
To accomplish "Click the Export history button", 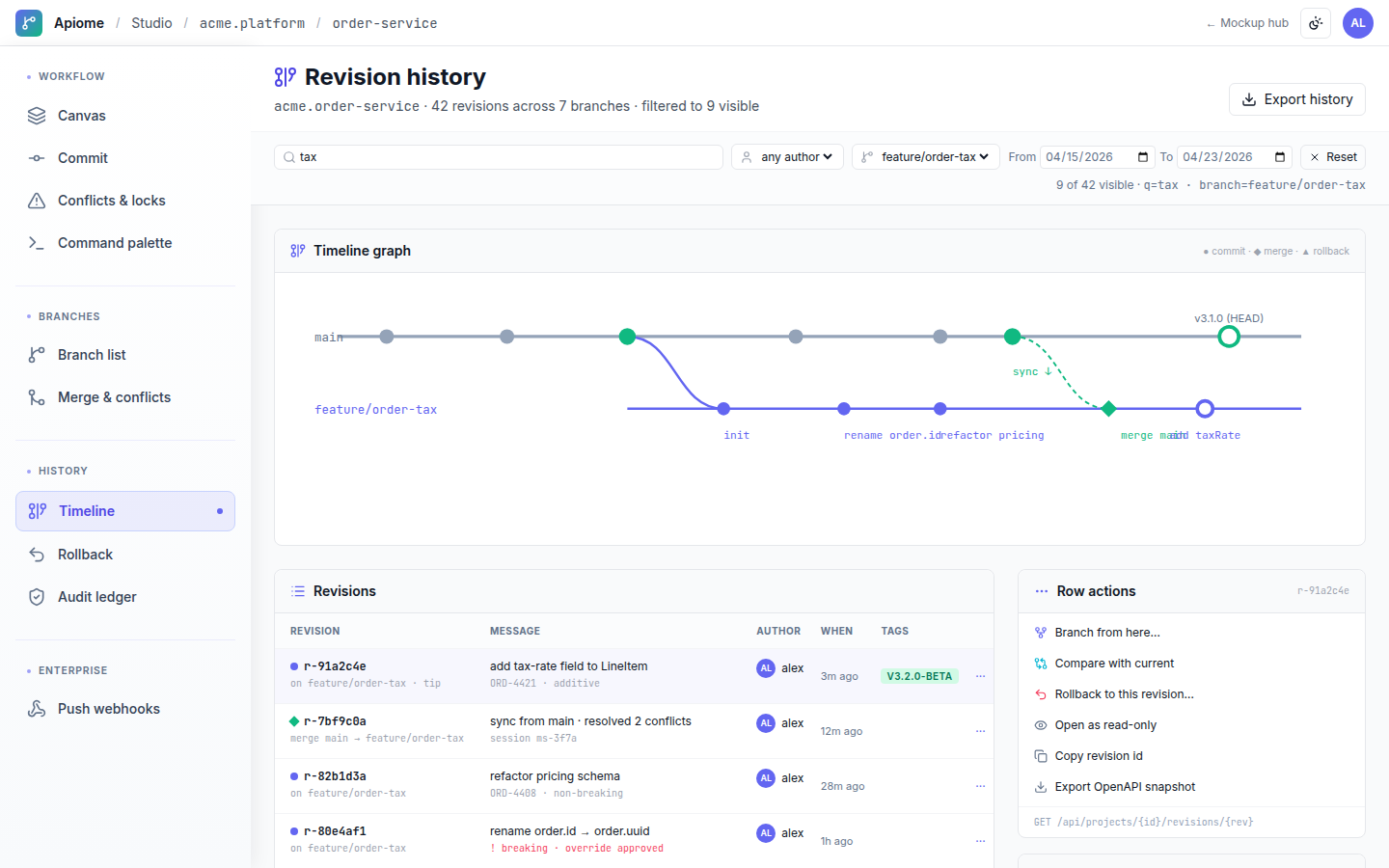I will coord(1296,99).
